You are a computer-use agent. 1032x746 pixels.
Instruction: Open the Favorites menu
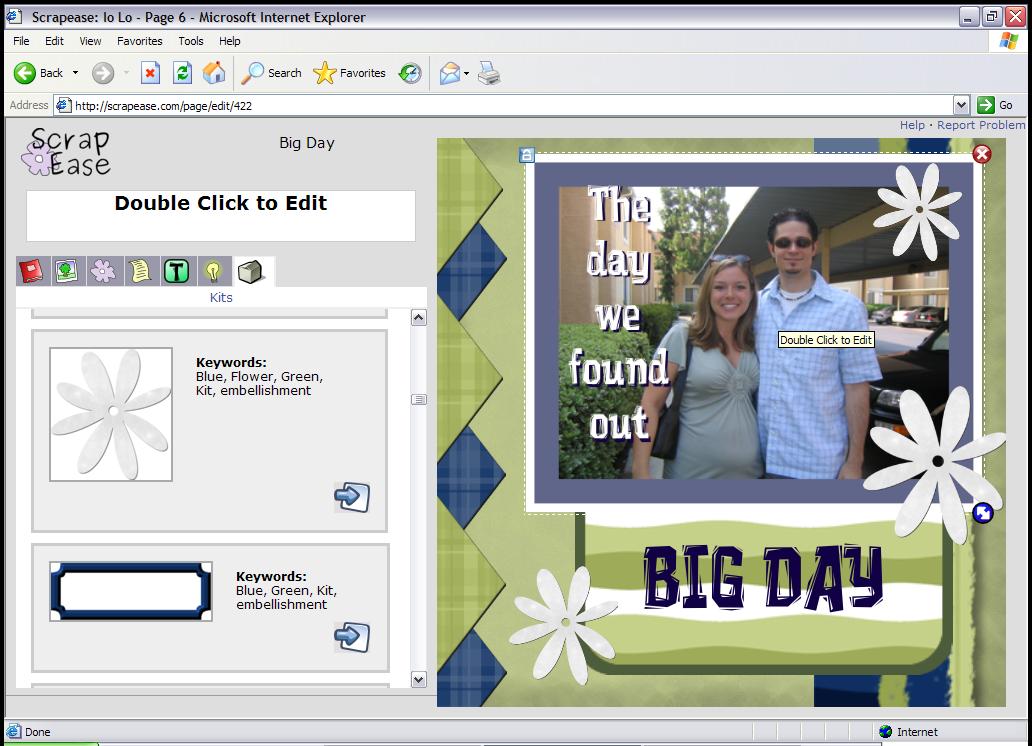140,41
